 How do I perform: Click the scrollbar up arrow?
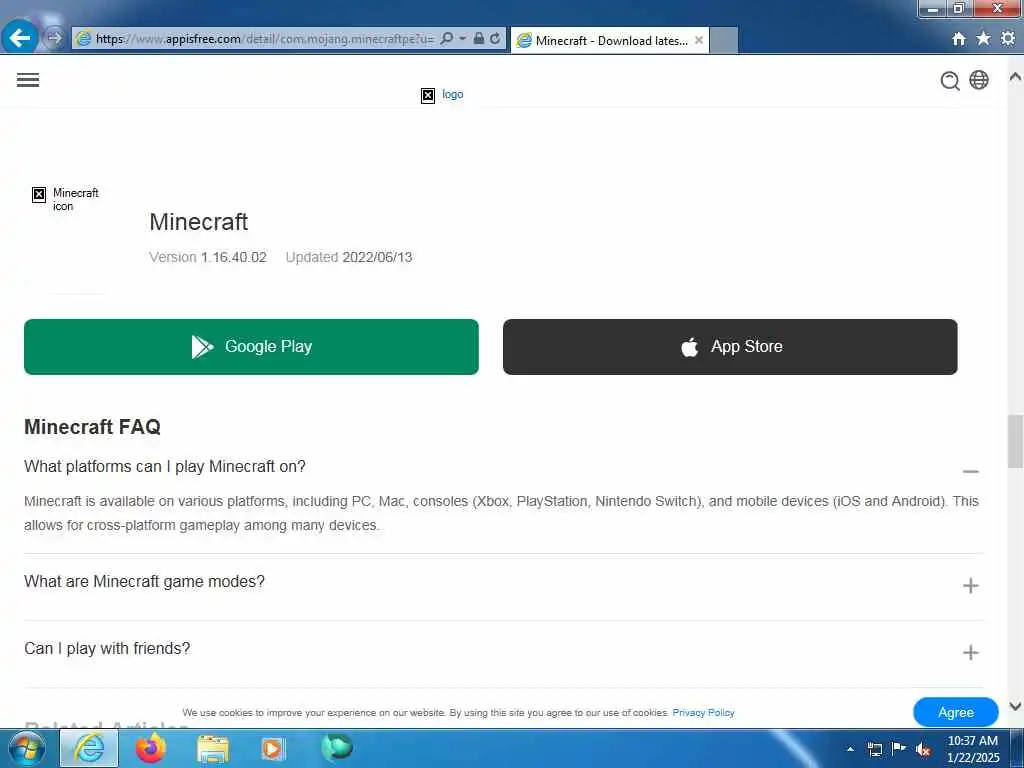tap(1015, 76)
